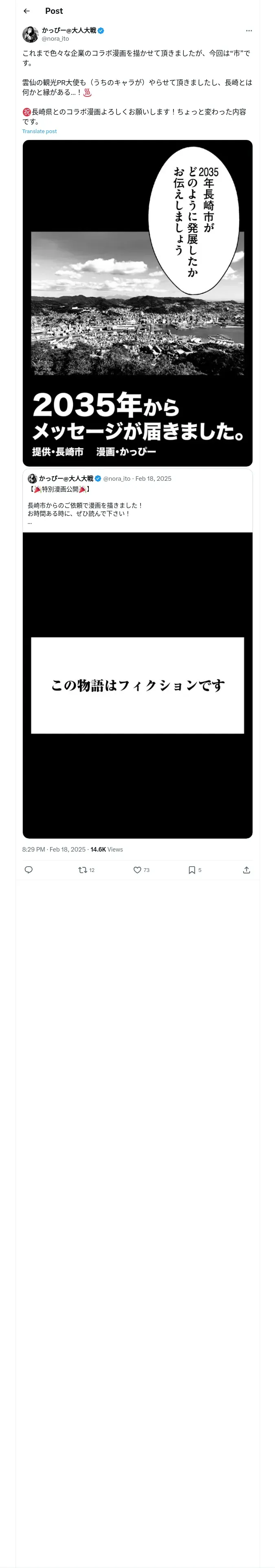Viewport: 275px width, 1568px height.
Task: Click the verified badge beside author name
Action: point(101,31)
